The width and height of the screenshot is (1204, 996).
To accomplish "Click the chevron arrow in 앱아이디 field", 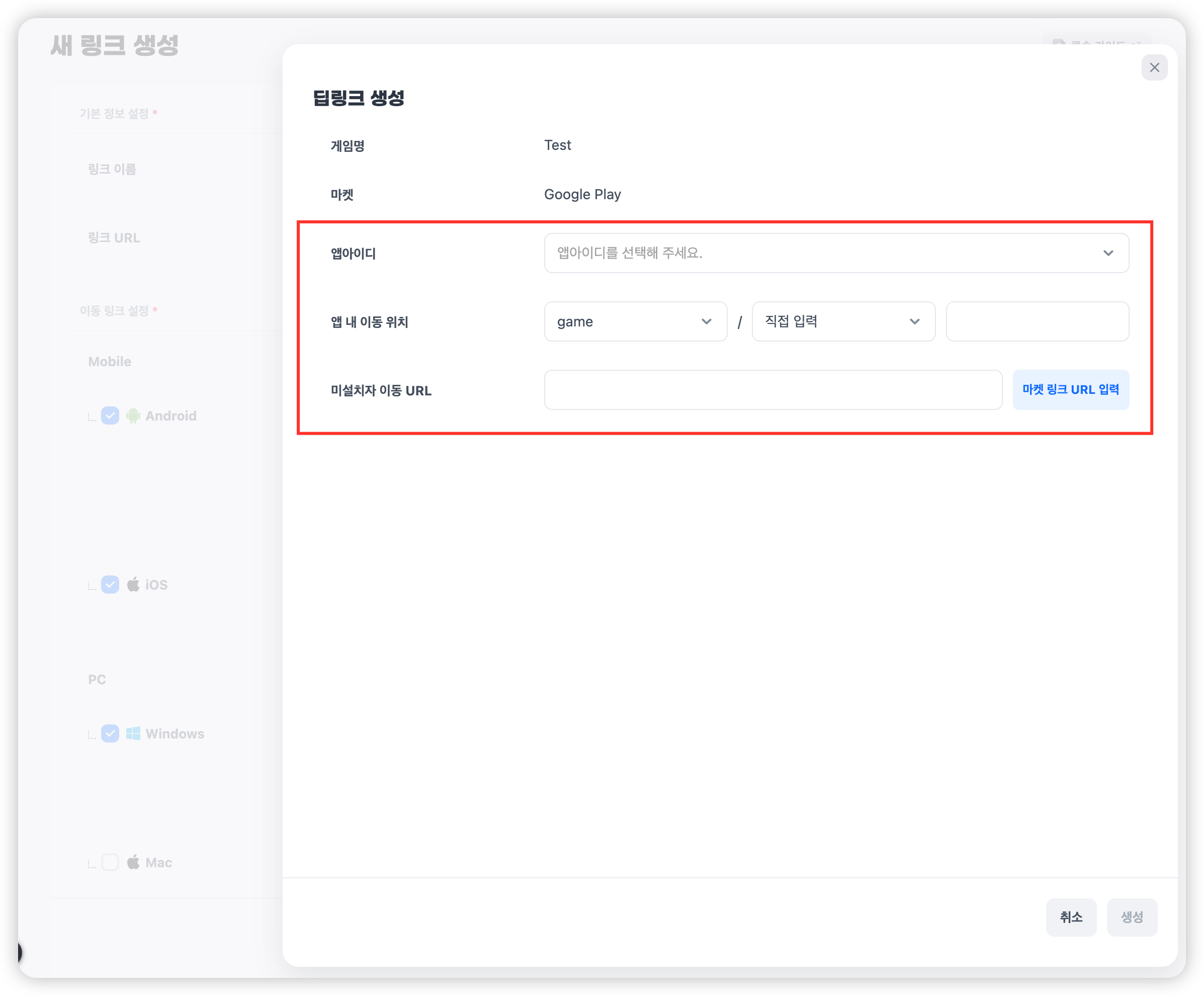I will tap(1107, 253).
